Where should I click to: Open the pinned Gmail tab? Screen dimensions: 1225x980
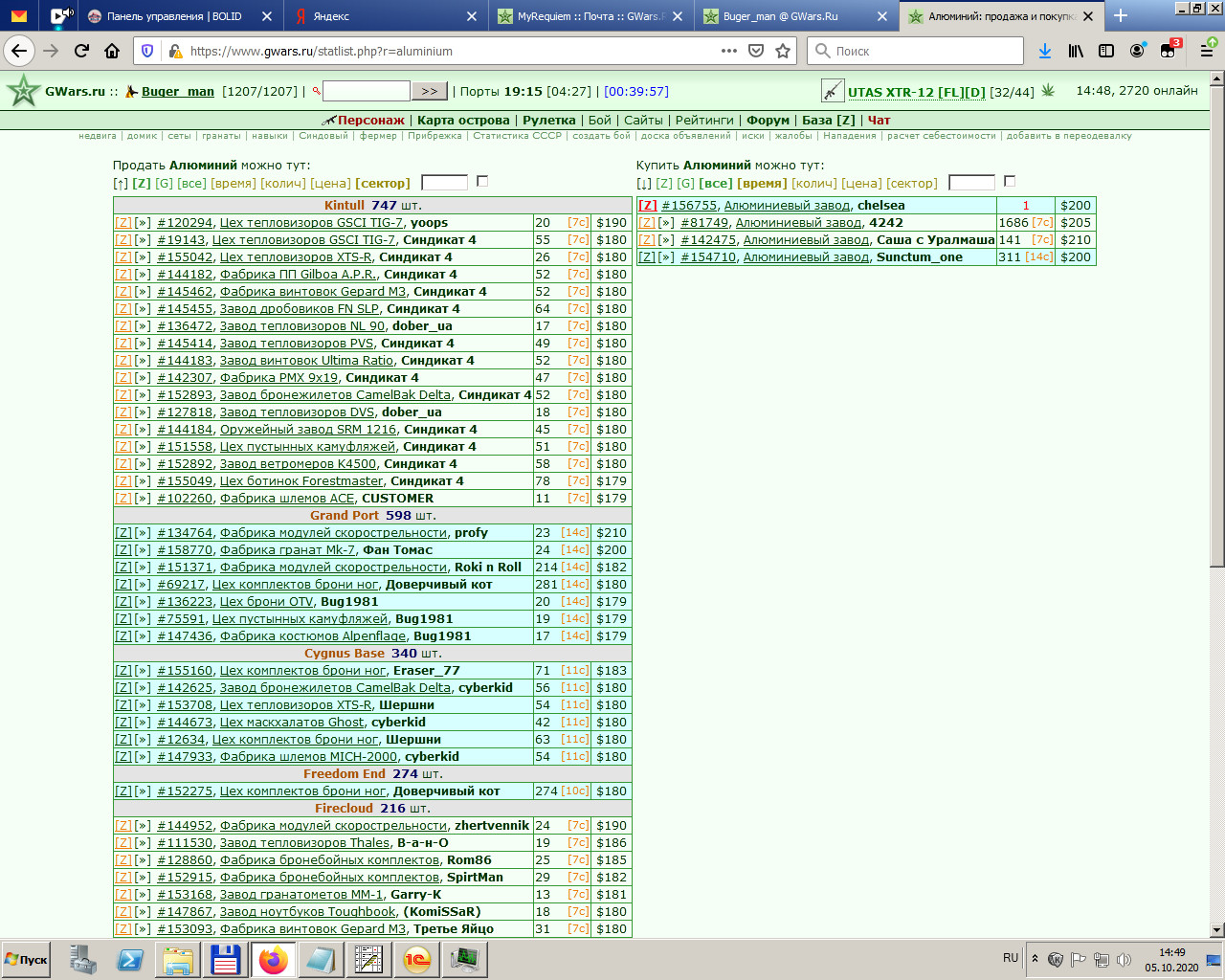(x=19, y=15)
